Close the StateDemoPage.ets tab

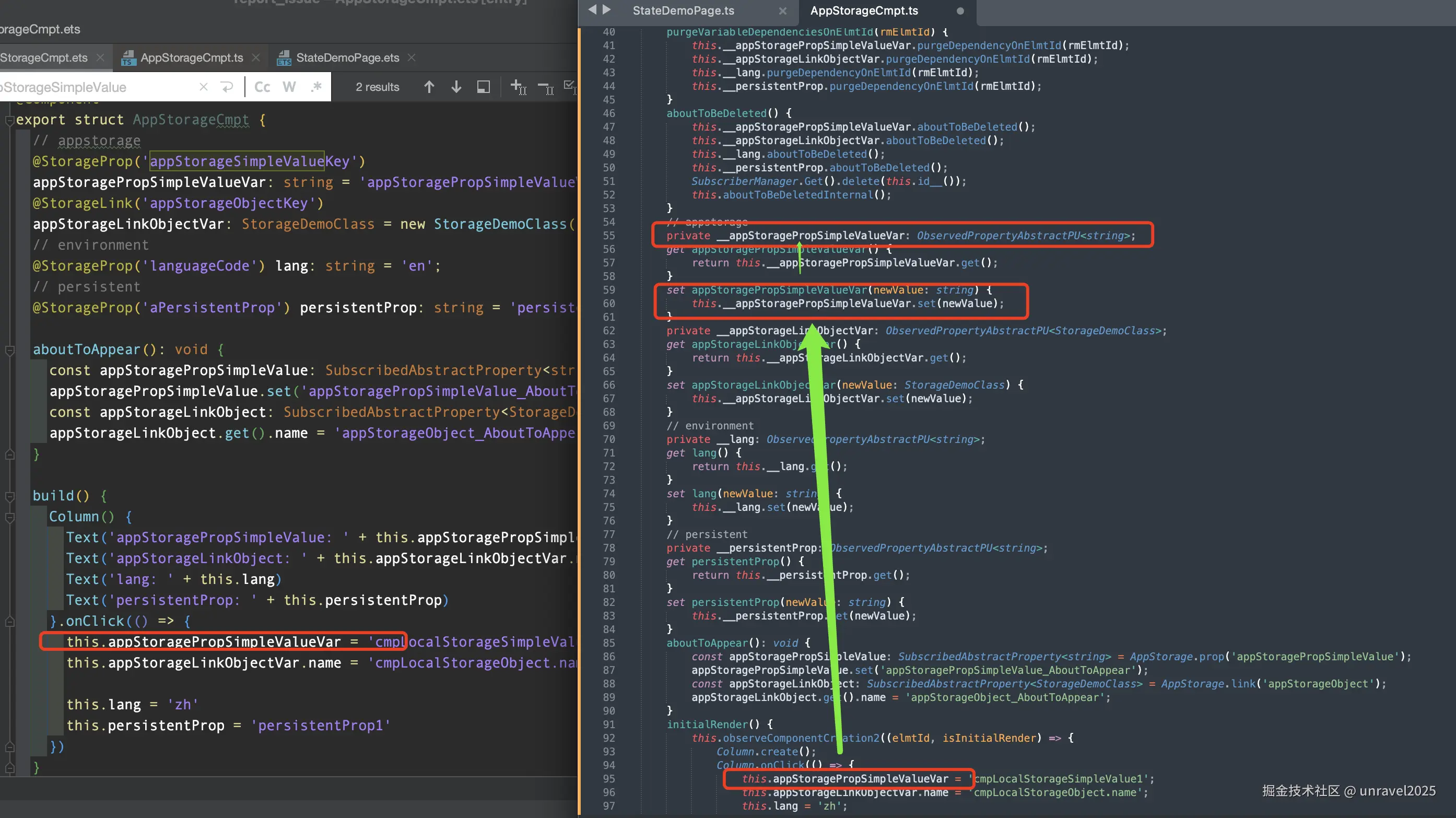point(412,57)
